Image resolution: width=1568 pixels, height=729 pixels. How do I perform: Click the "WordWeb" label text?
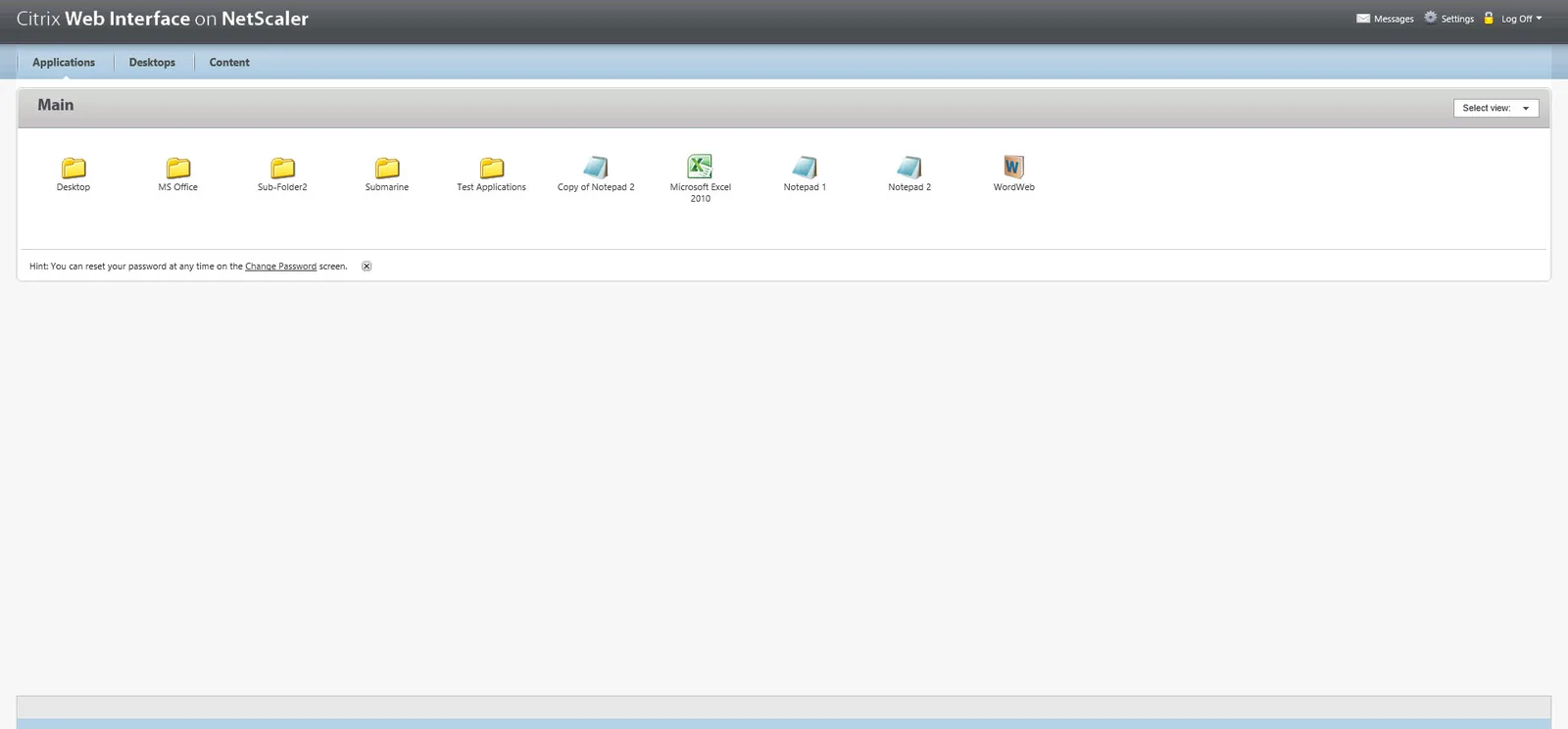click(x=1014, y=187)
